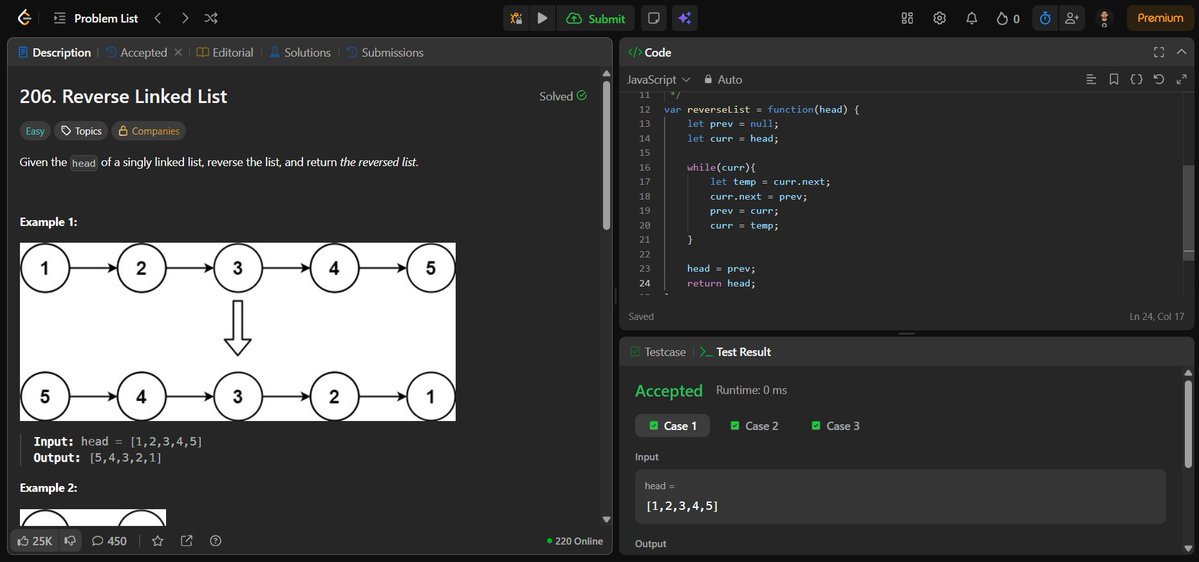Switch to the Description tab
1199x562 pixels.
pyautogui.click(x=54, y=53)
